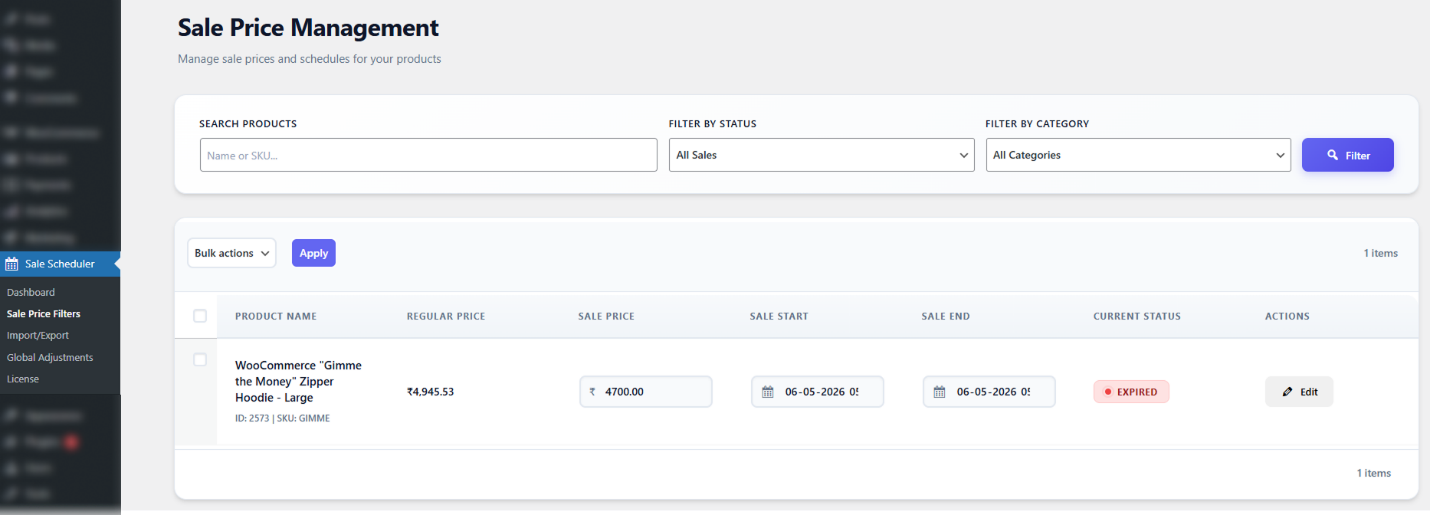Tick the select-all checkbox in table header
The height and width of the screenshot is (519, 1430).
click(x=200, y=316)
